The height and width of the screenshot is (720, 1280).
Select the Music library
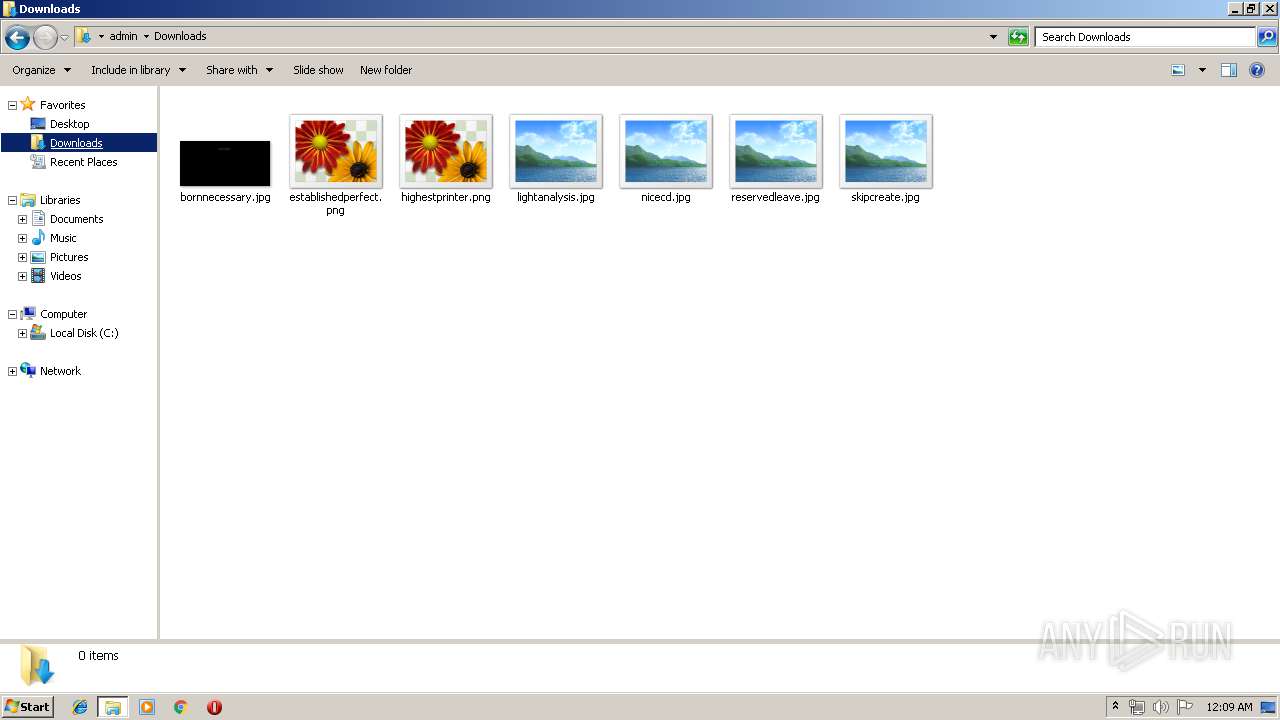(63, 238)
